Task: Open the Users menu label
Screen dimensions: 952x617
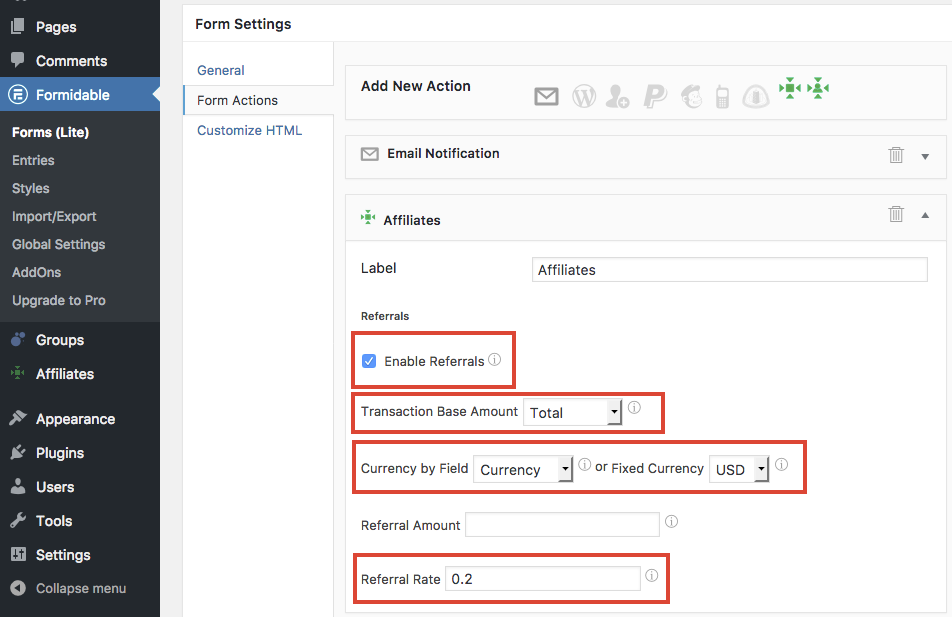Action: (55, 487)
